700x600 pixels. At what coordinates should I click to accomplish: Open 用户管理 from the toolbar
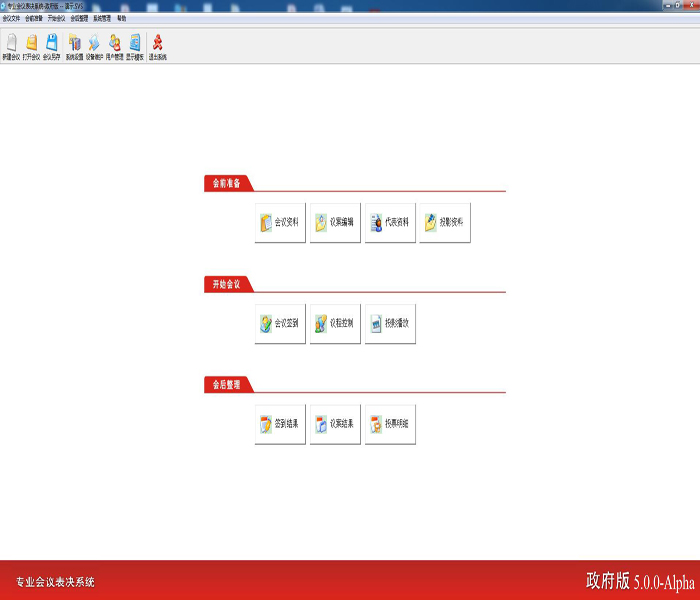[x=114, y=46]
